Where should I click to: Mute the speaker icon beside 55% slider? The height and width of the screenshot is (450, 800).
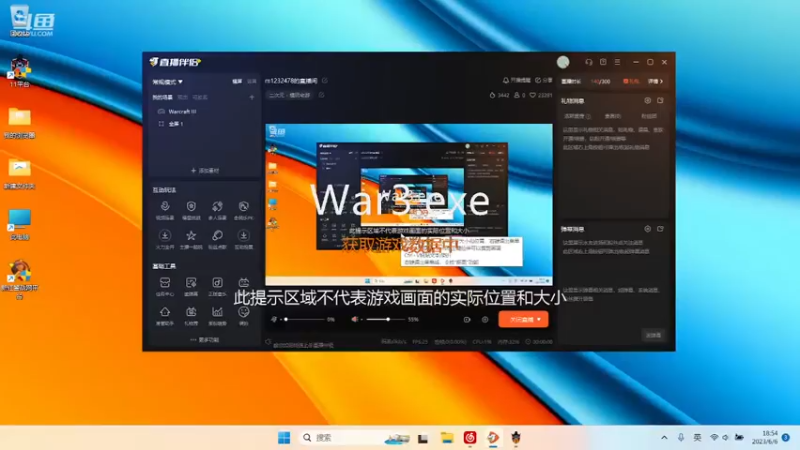click(x=355, y=319)
